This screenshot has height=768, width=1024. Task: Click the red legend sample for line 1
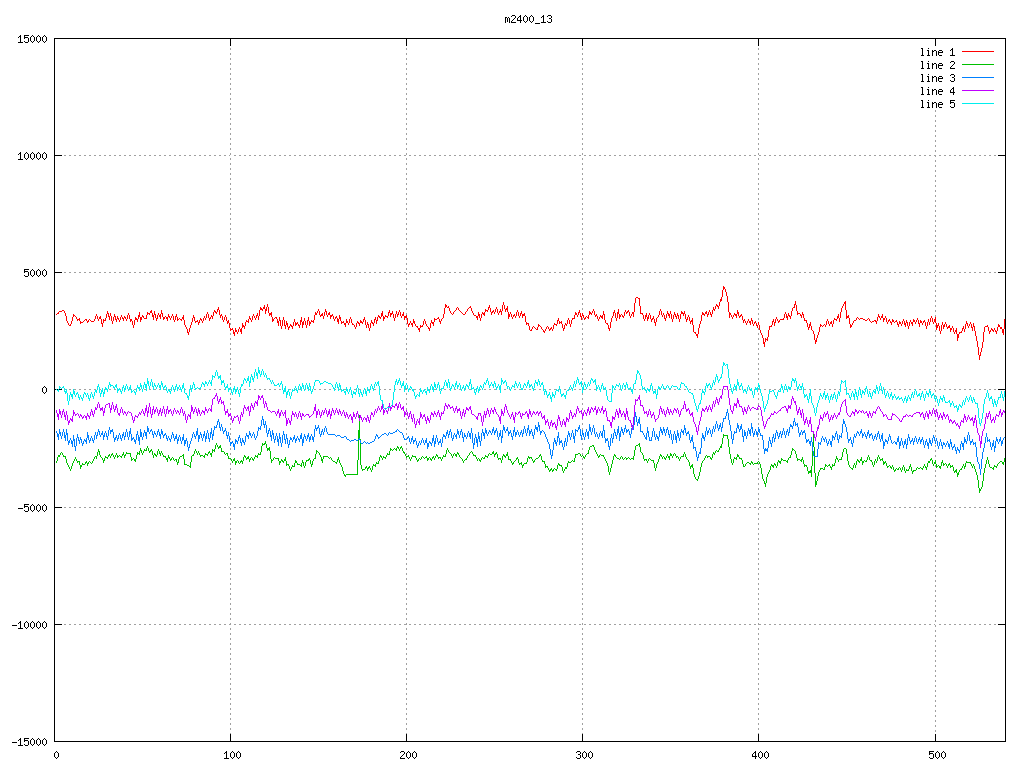click(x=978, y=52)
